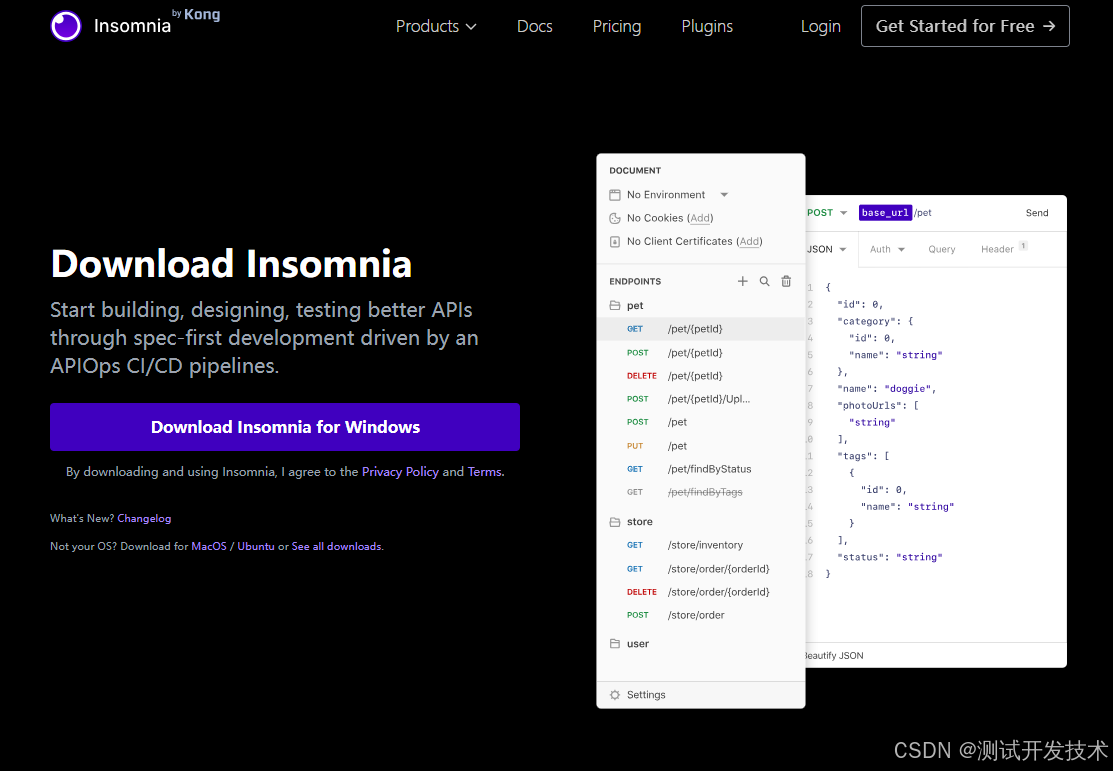Click Download Insomnia for Windows button

(x=285, y=427)
